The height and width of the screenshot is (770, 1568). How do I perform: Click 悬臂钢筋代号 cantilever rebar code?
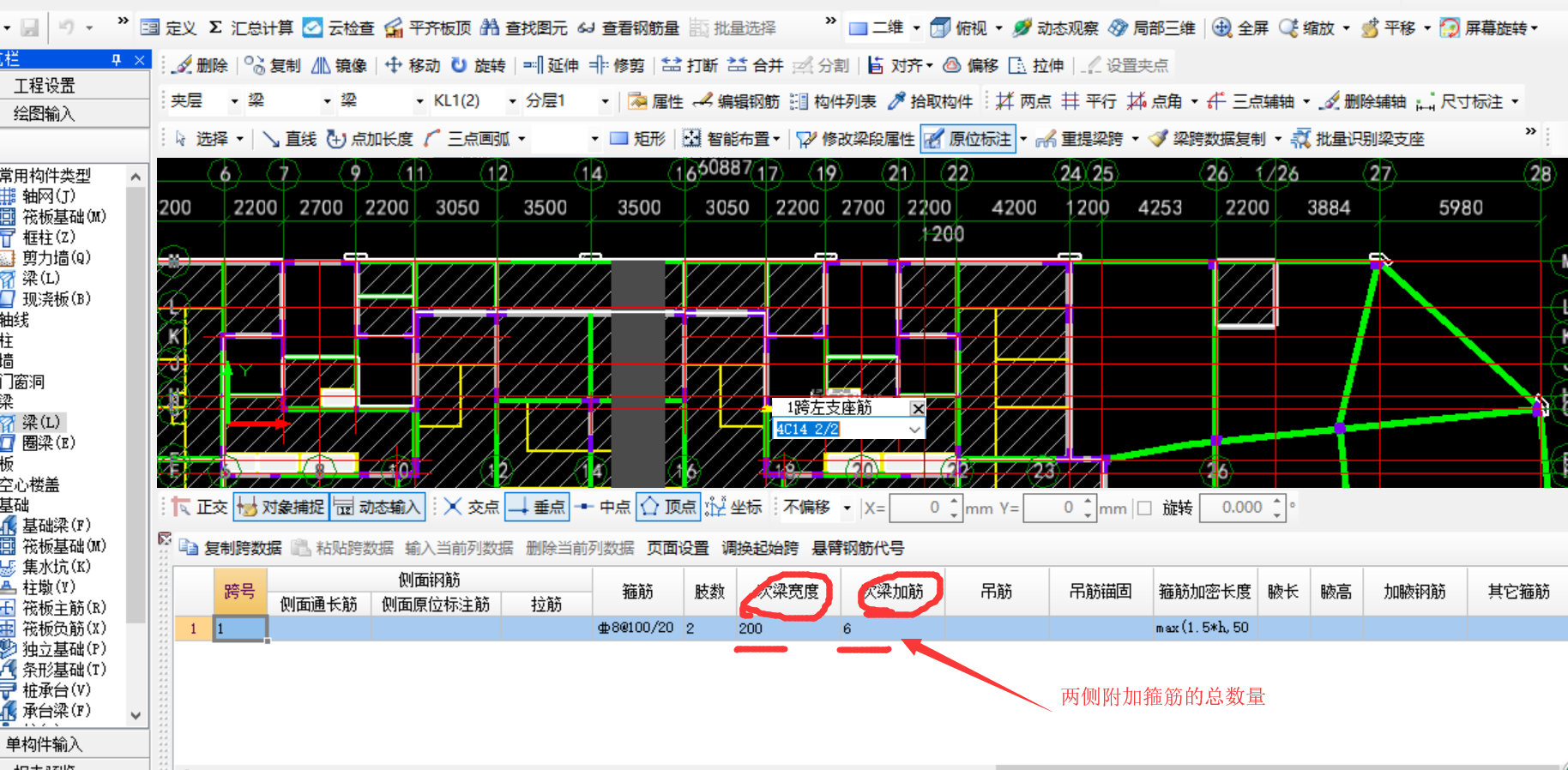coord(858,548)
